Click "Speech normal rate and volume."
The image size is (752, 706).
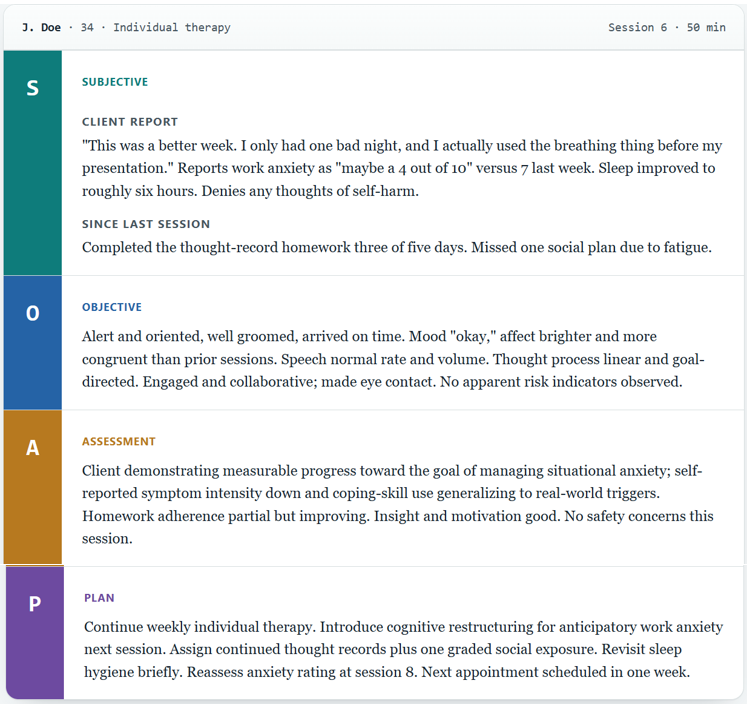(x=384, y=359)
